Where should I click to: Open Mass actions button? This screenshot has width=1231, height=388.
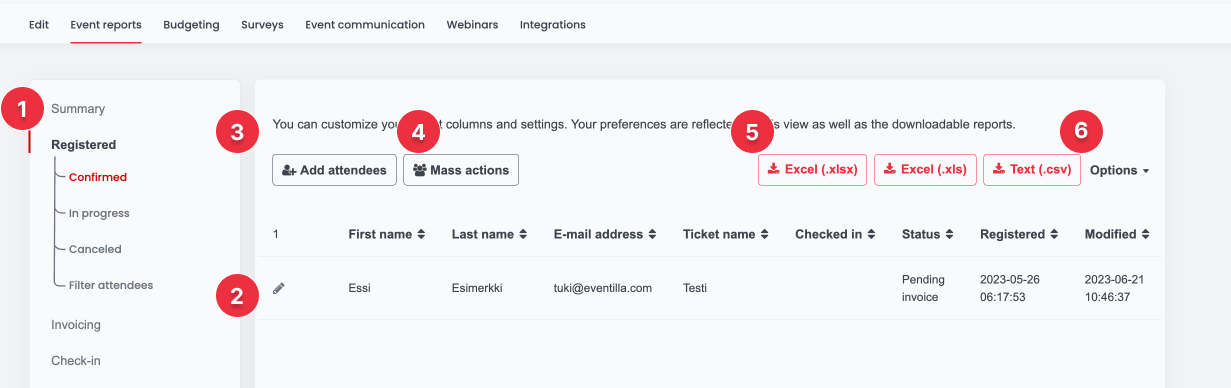(x=461, y=170)
